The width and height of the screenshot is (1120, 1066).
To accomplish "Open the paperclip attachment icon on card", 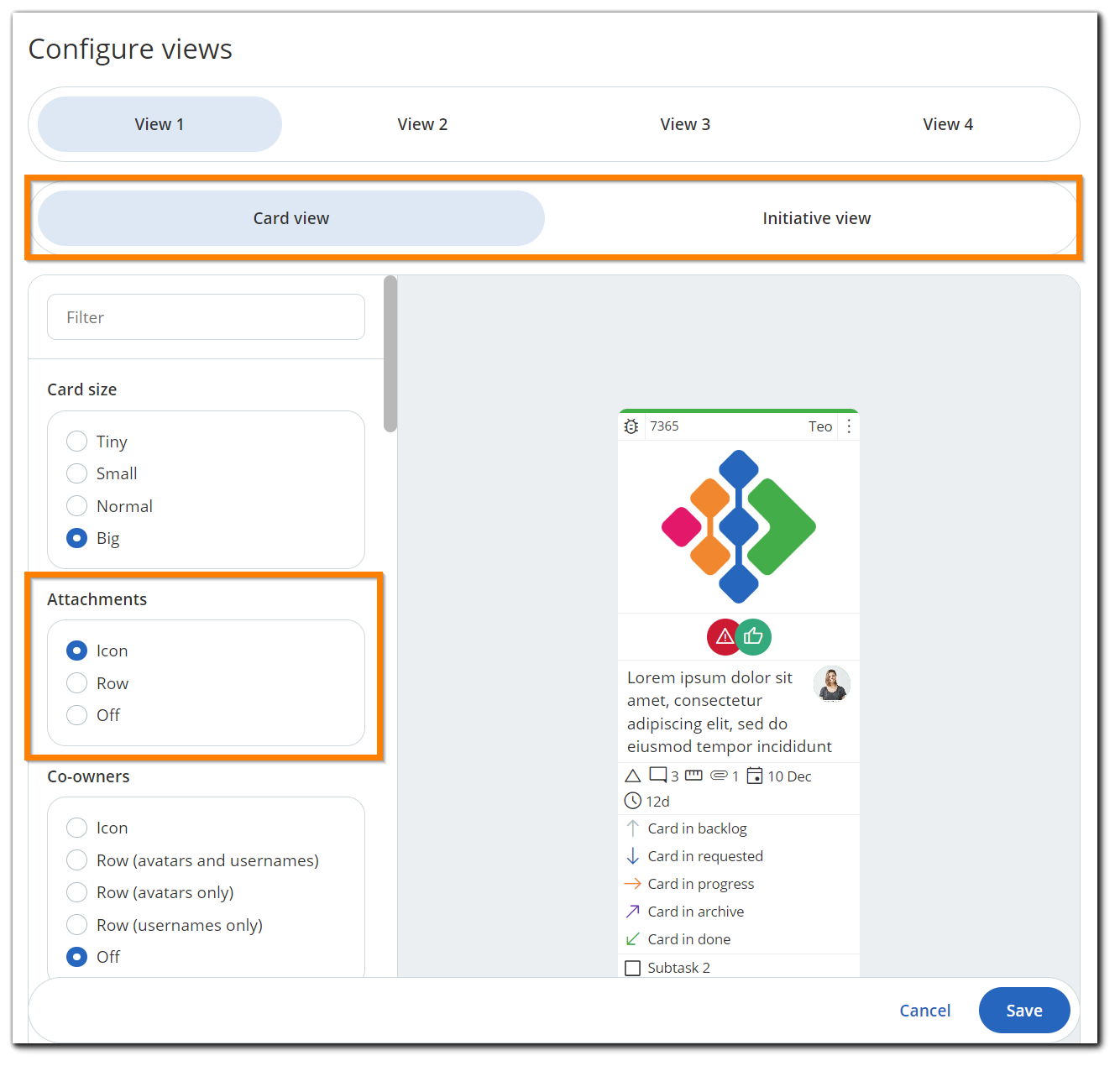I will pos(719,776).
